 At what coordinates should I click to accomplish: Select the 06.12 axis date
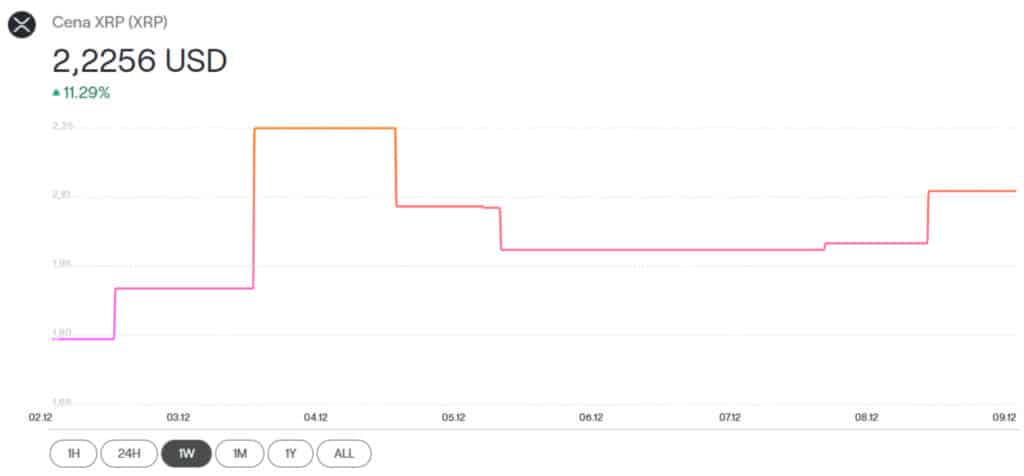(x=591, y=418)
